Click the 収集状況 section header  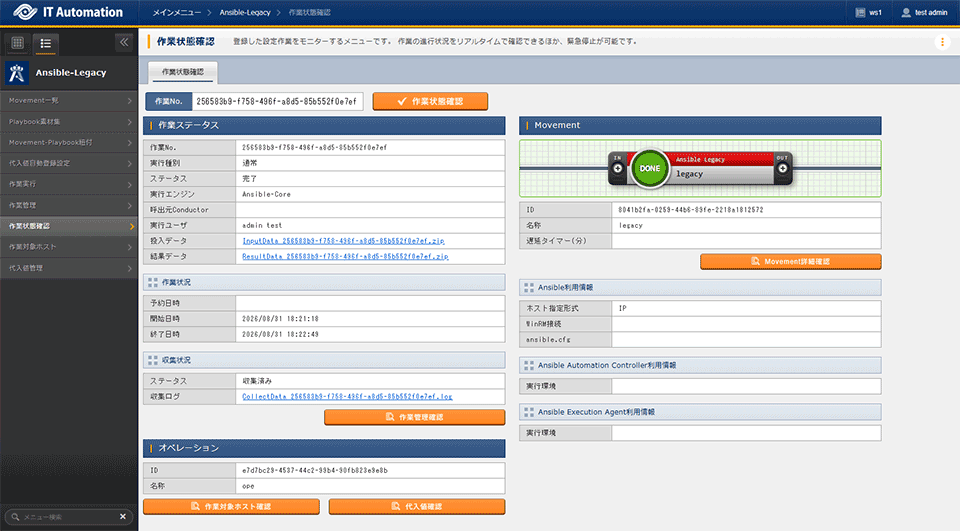(x=324, y=360)
